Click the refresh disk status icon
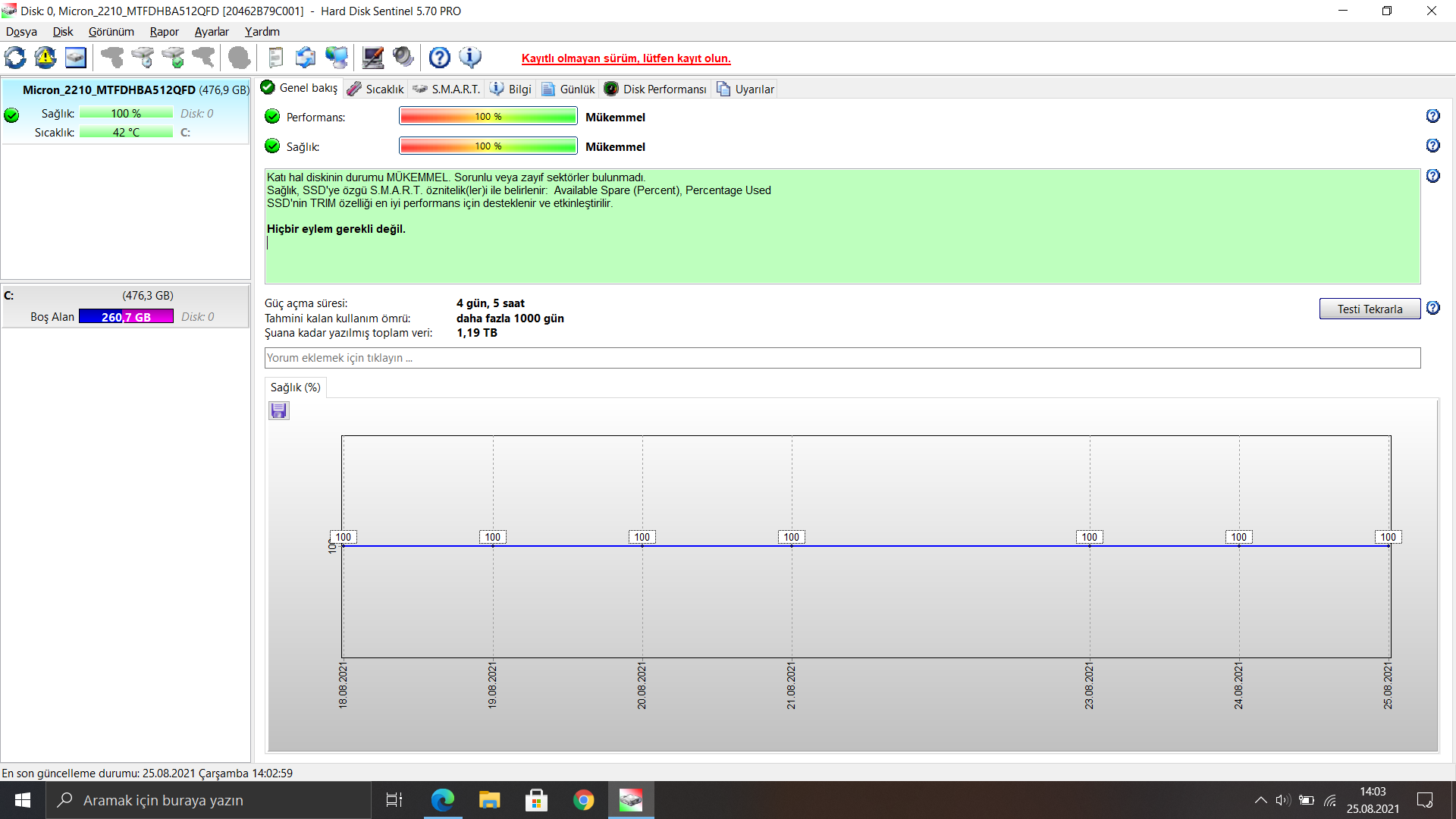 pyautogui.click(x=15, y=58)
